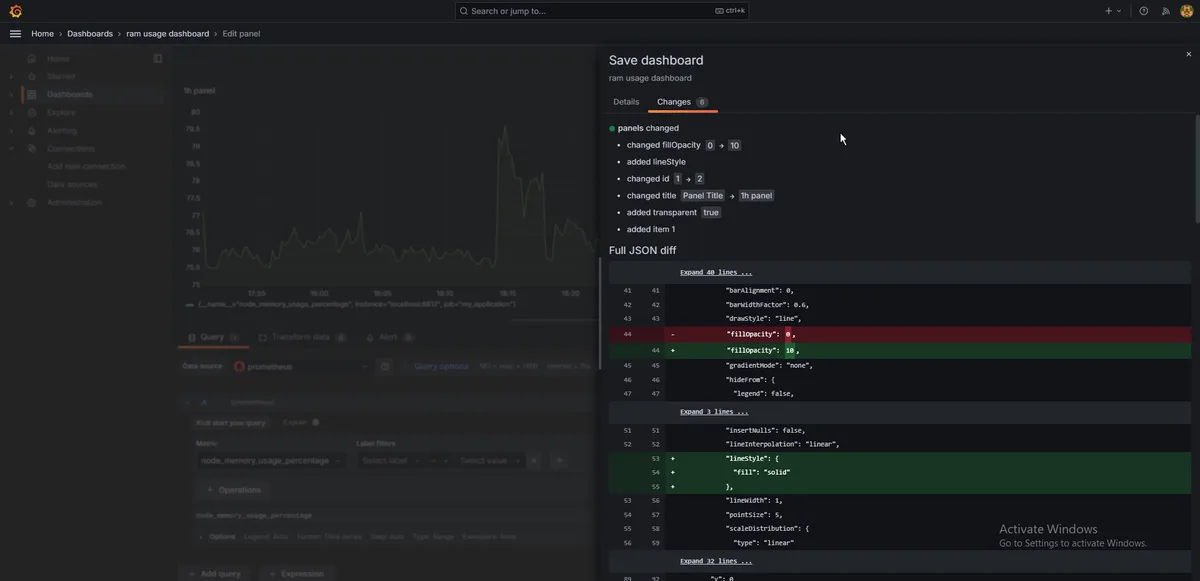This screenshot has height=581, width=1200.
Task: Open the plus New dropdown in header
Action: tap(1113, 11)
